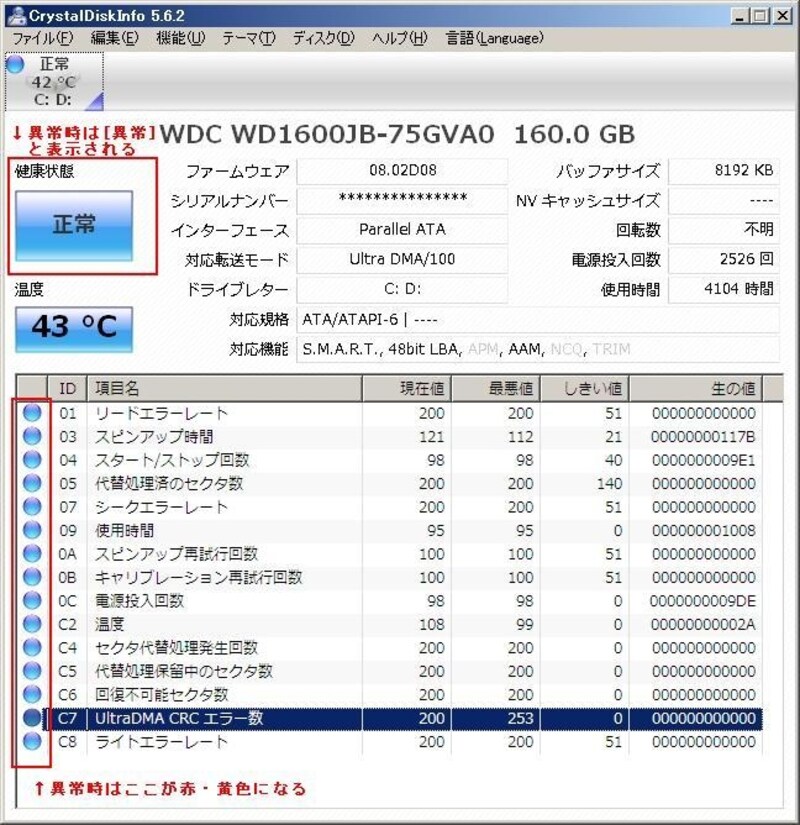Viewport: 800px width, 825px height.
Task: Click the 生の値 column header
Action: (x=696, y=388)
